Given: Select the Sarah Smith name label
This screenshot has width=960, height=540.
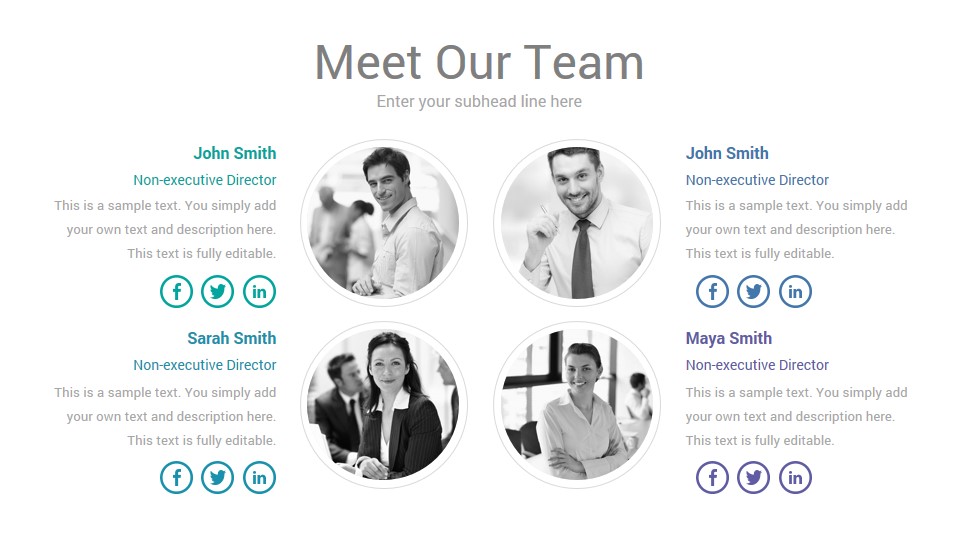Looking at the screenshot, I should (x=231, y=338).
